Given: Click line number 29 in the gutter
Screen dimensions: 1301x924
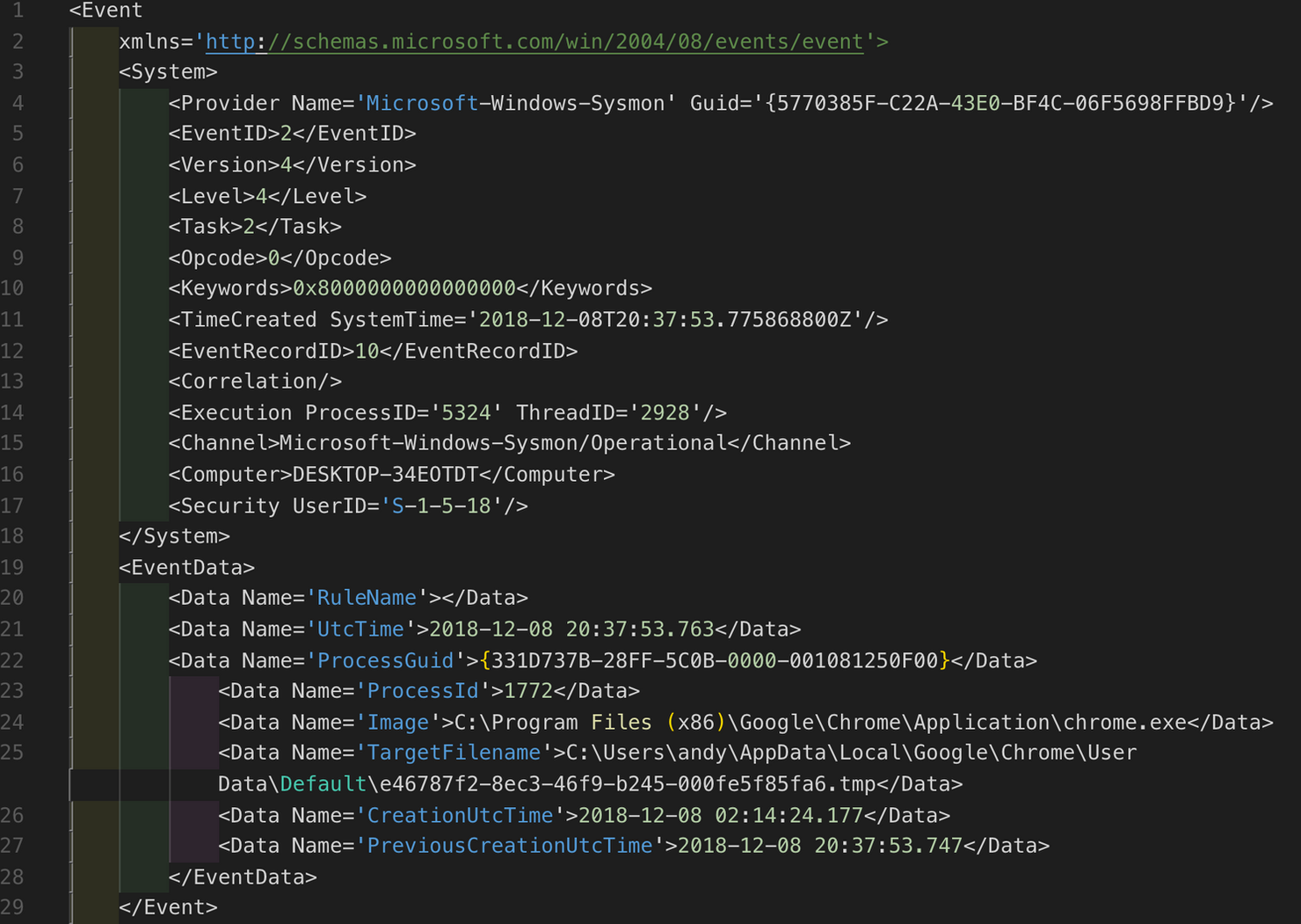Looking at the screenshot, I should tap(12, 907).
